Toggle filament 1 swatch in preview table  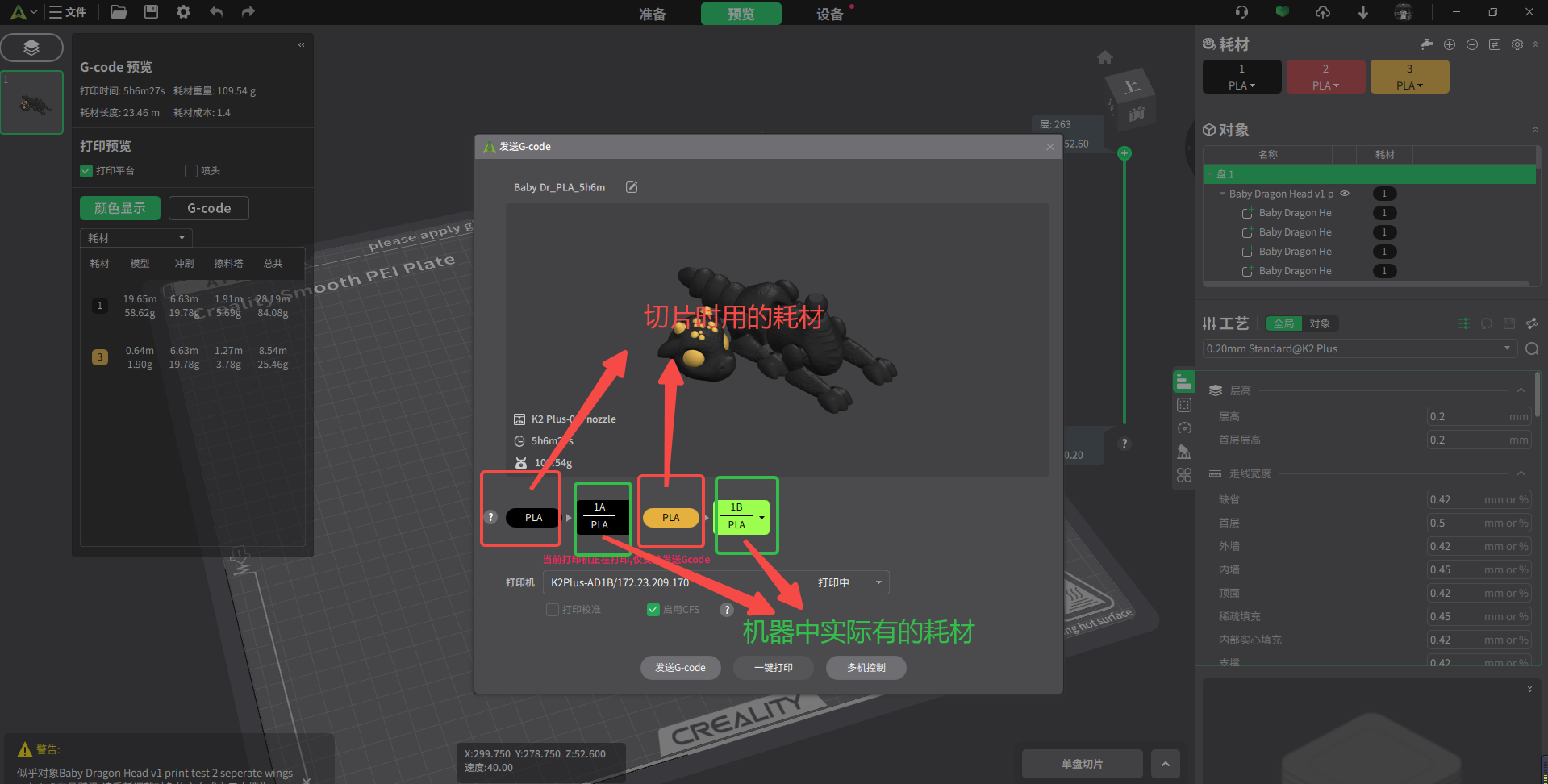point(100,306)
